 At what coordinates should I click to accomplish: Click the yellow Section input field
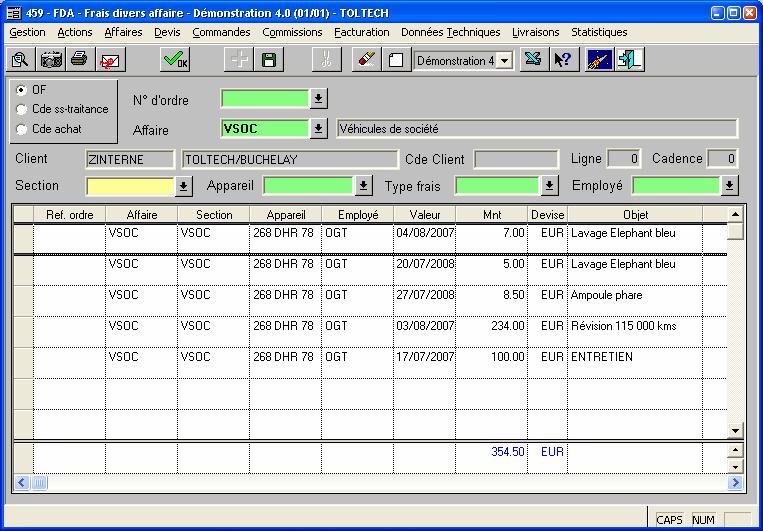click(x=130, y=186)
